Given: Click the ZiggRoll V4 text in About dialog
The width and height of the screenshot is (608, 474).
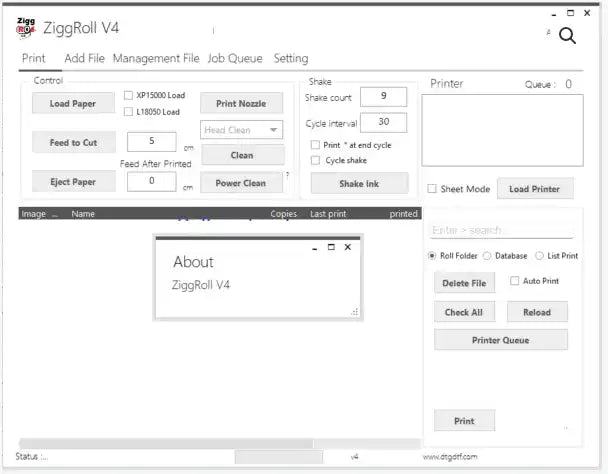Looking at the screenshot, I should click(201, 285).
